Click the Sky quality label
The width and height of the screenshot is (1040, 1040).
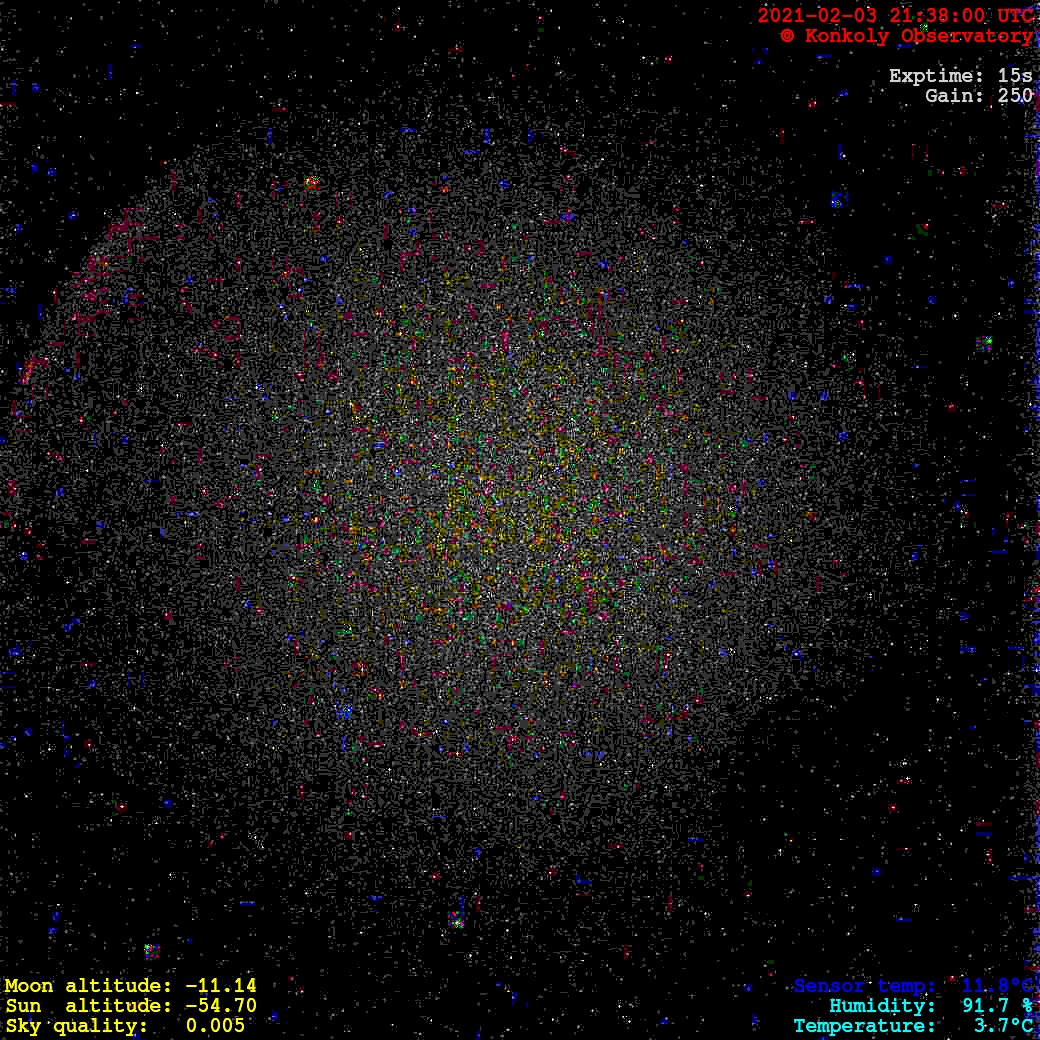(76, 1026)
